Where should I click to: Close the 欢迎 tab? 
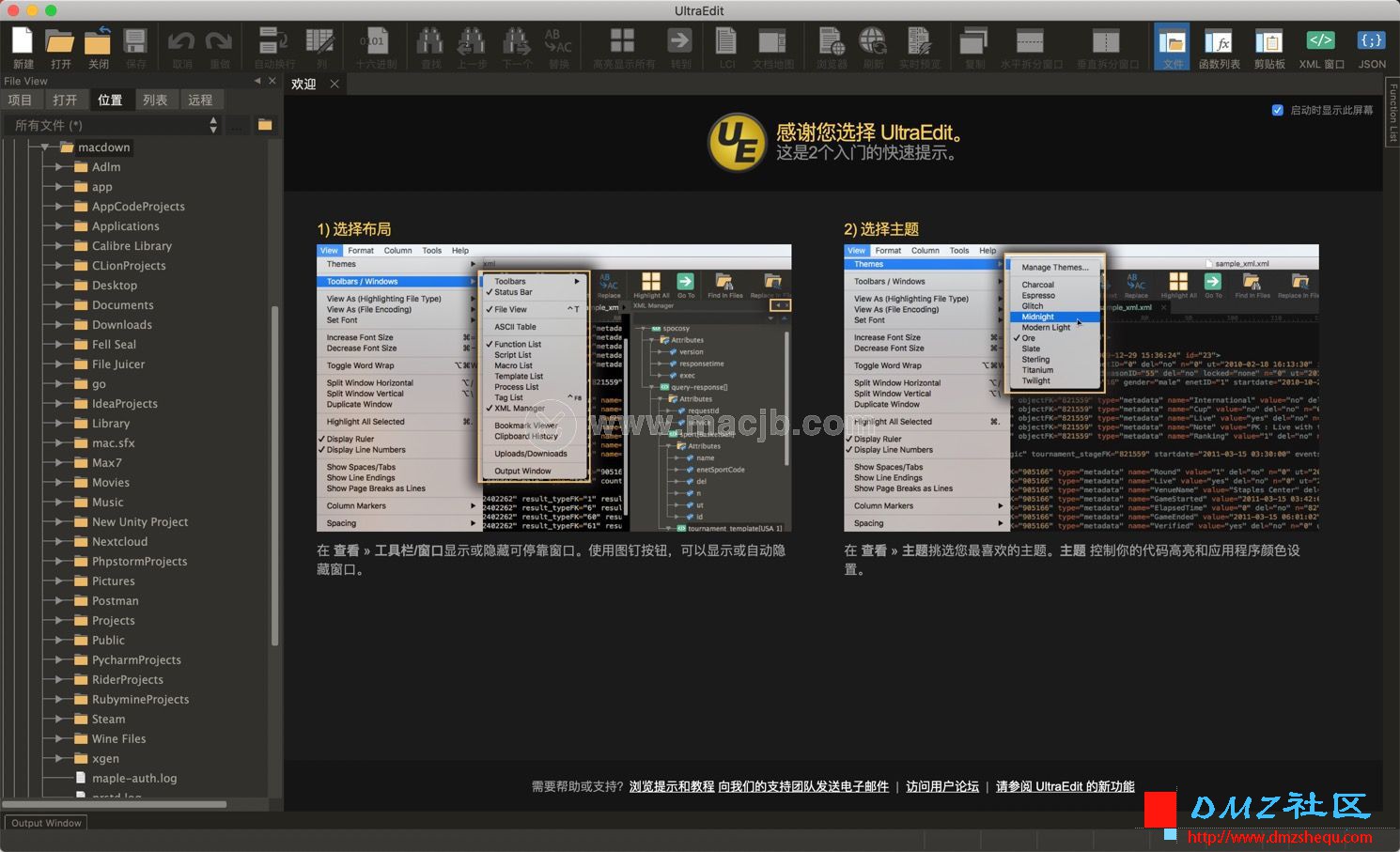click(334, 84)
